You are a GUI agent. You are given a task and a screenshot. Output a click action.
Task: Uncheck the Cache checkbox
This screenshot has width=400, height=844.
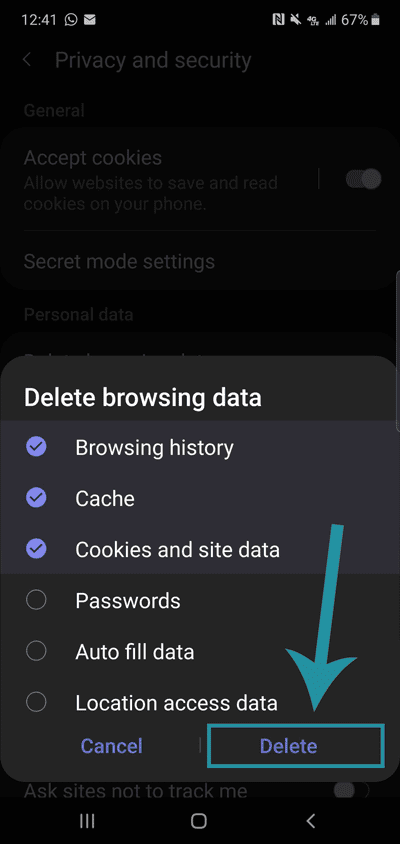(x=36, y=498)
